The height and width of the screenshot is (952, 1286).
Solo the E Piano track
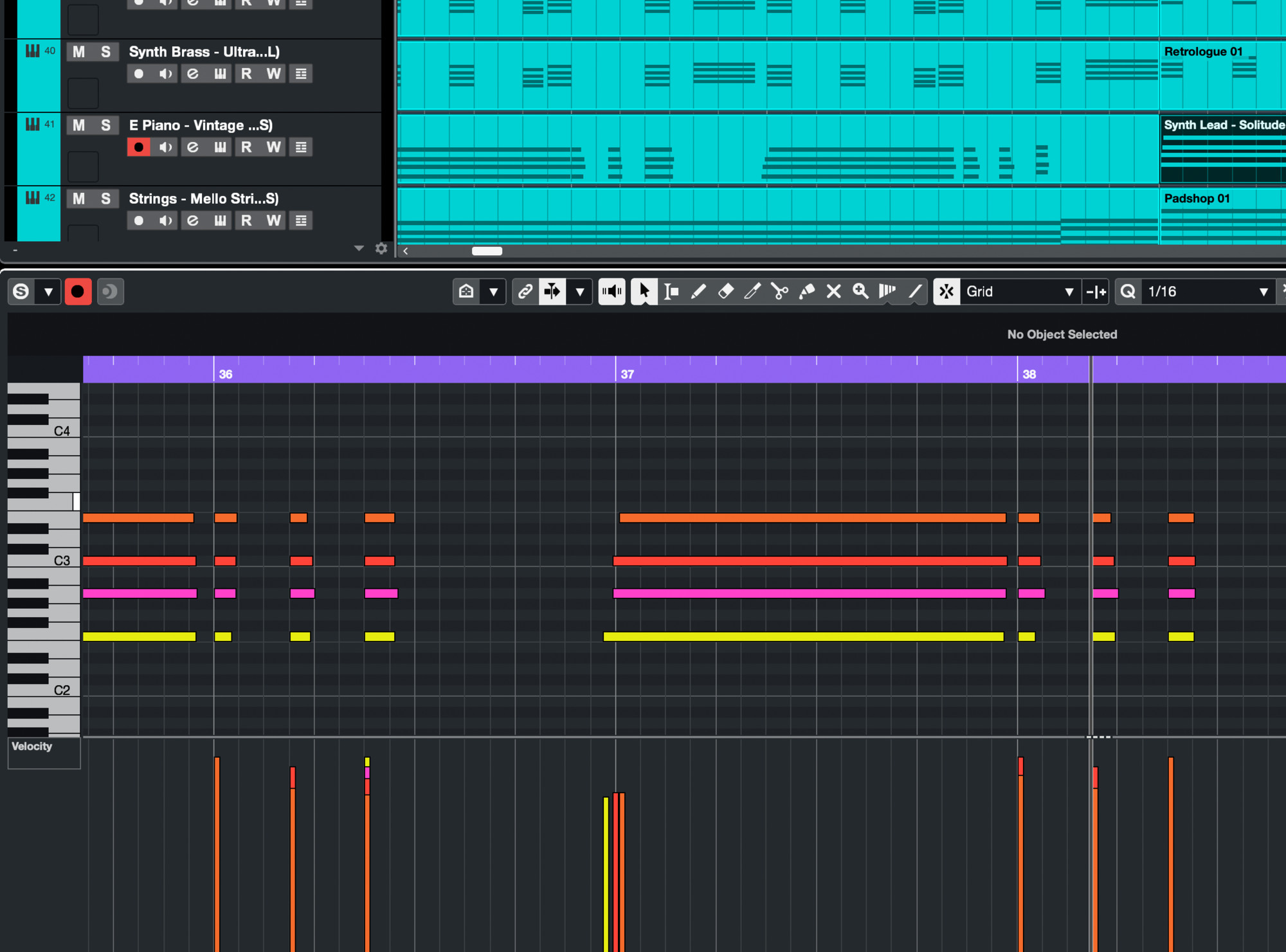pos(105,125)
